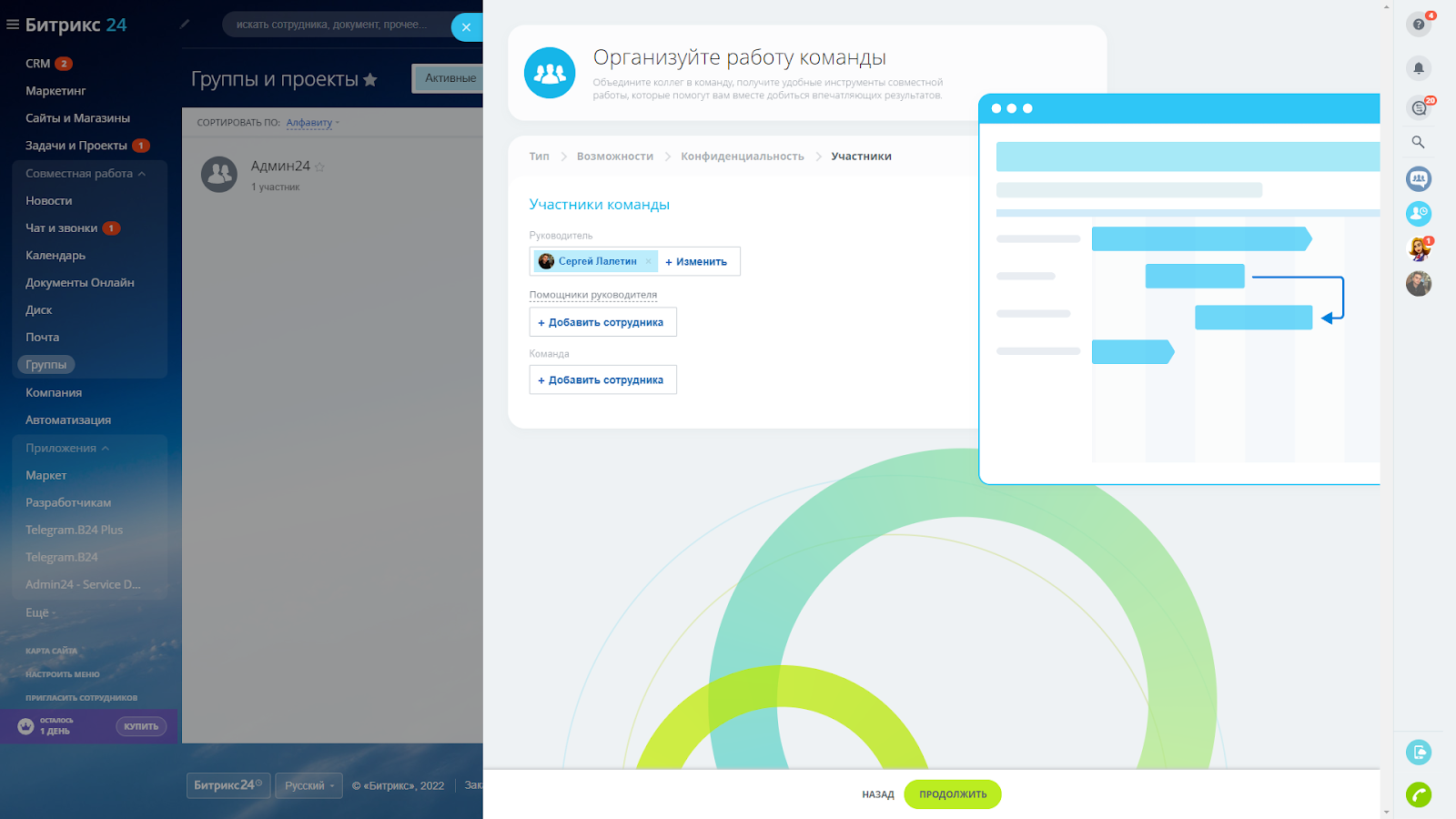
Task: Open Автоматизация menu item
Action: coord(68,420)
